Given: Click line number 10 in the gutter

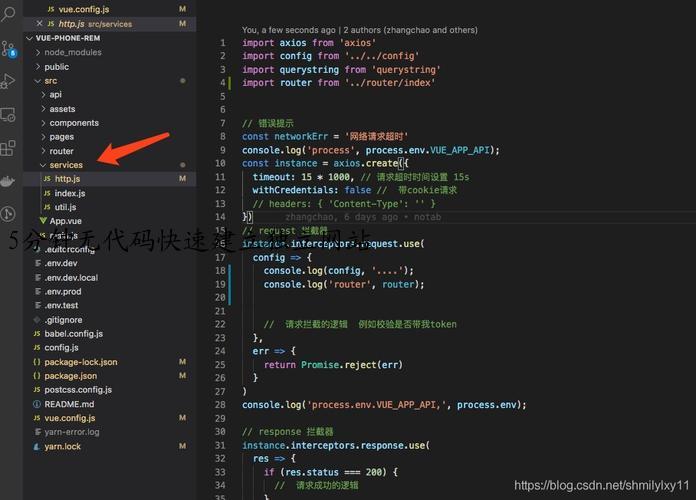Looking at the screenshot, I should pyautogui.click(x=220, y=163).
